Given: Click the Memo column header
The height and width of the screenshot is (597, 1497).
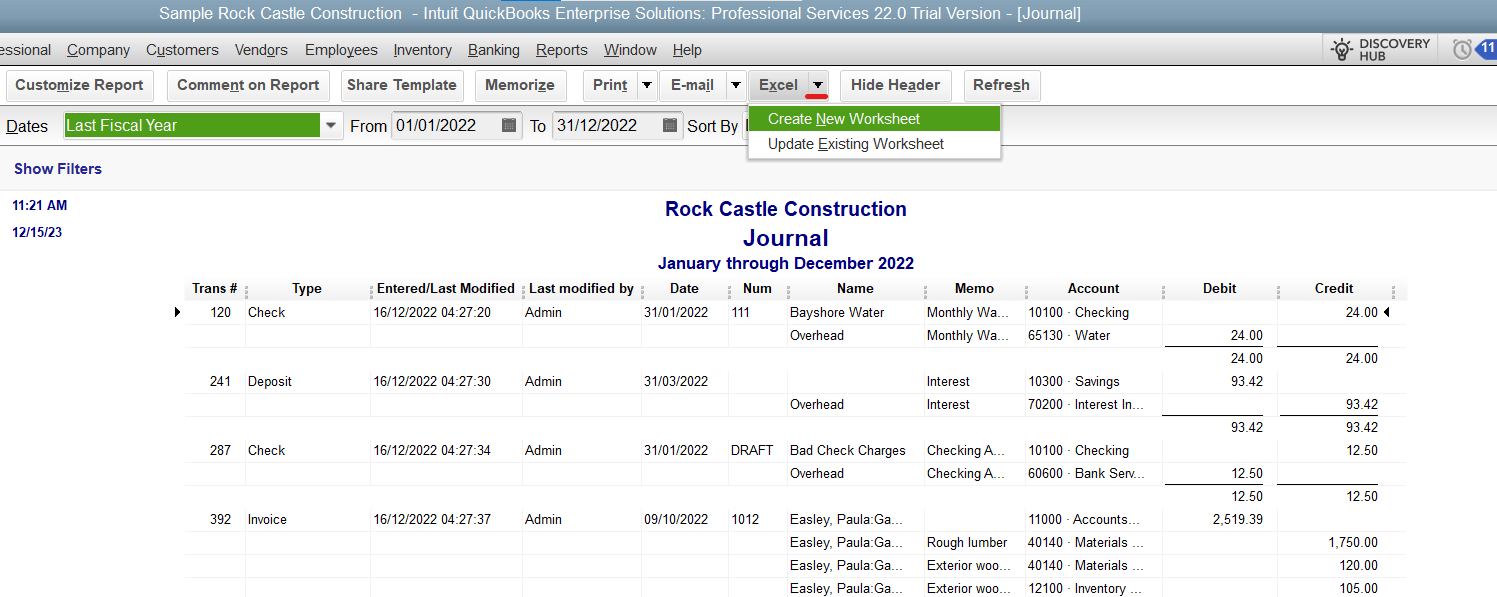Looking at the screenshot, I should [974, 289].
